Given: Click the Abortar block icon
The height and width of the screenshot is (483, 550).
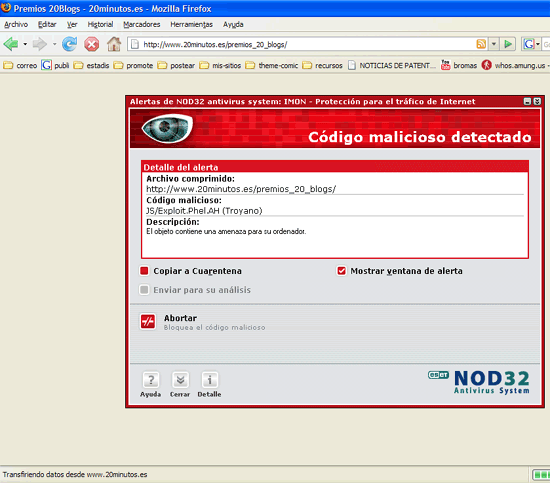Looking at the screenshot, I should (x=148, y=321).
